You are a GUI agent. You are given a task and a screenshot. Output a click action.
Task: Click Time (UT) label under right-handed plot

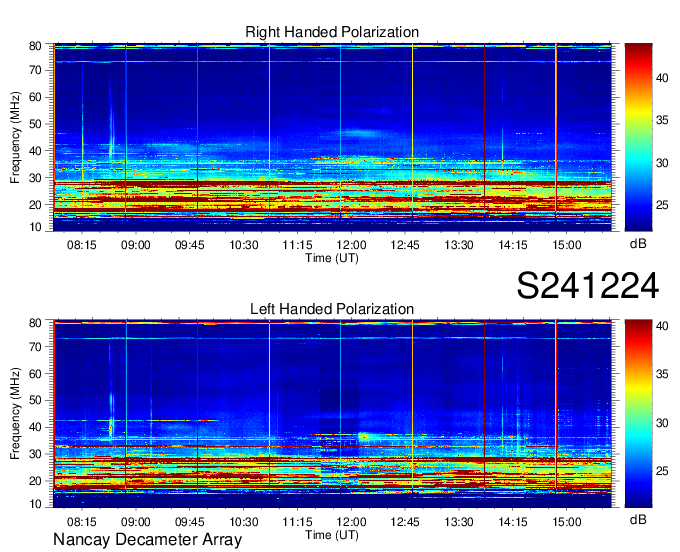(332, 258)
